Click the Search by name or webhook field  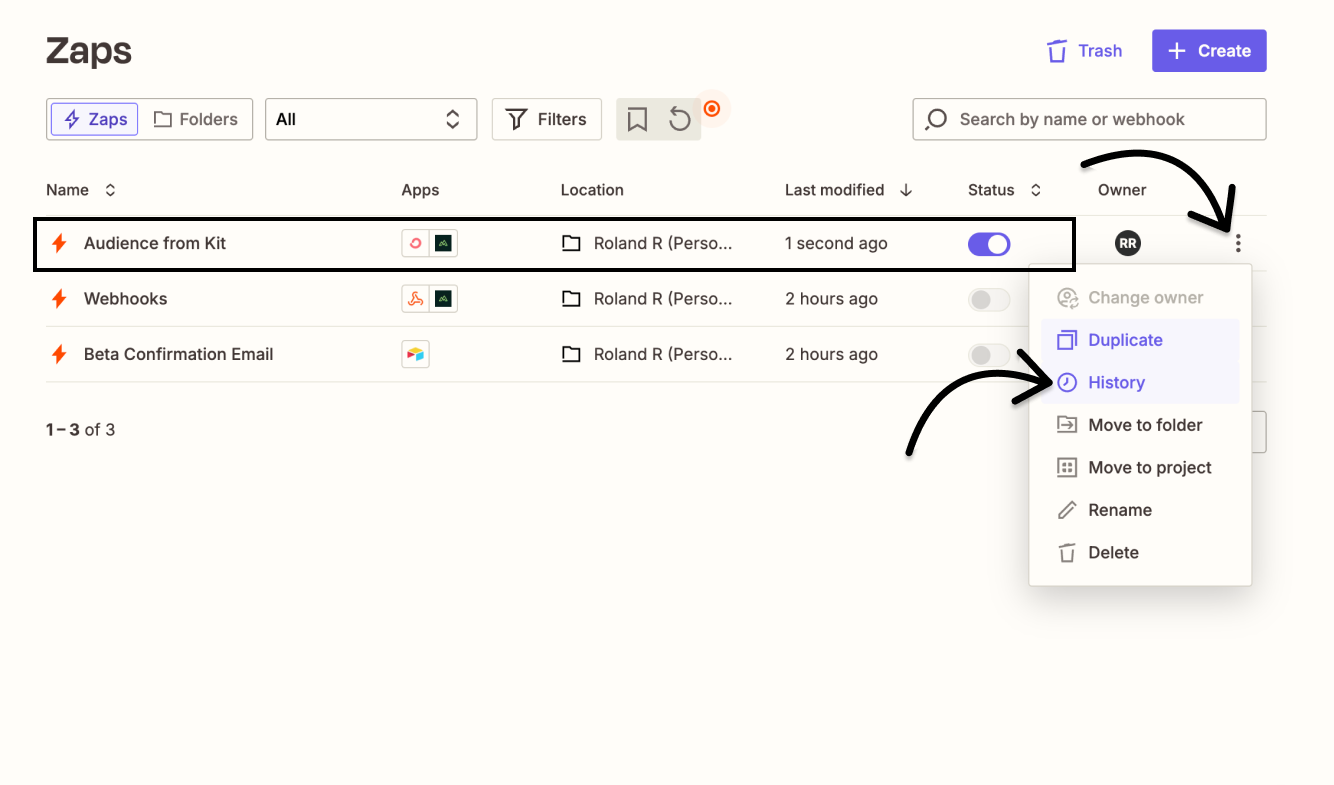[x=1089, y=119]
